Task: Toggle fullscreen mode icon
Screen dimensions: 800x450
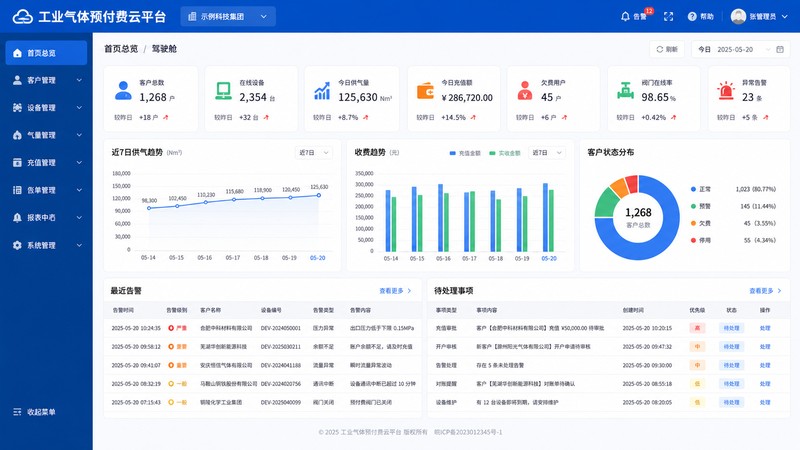Action: click(x=668, y=17)
